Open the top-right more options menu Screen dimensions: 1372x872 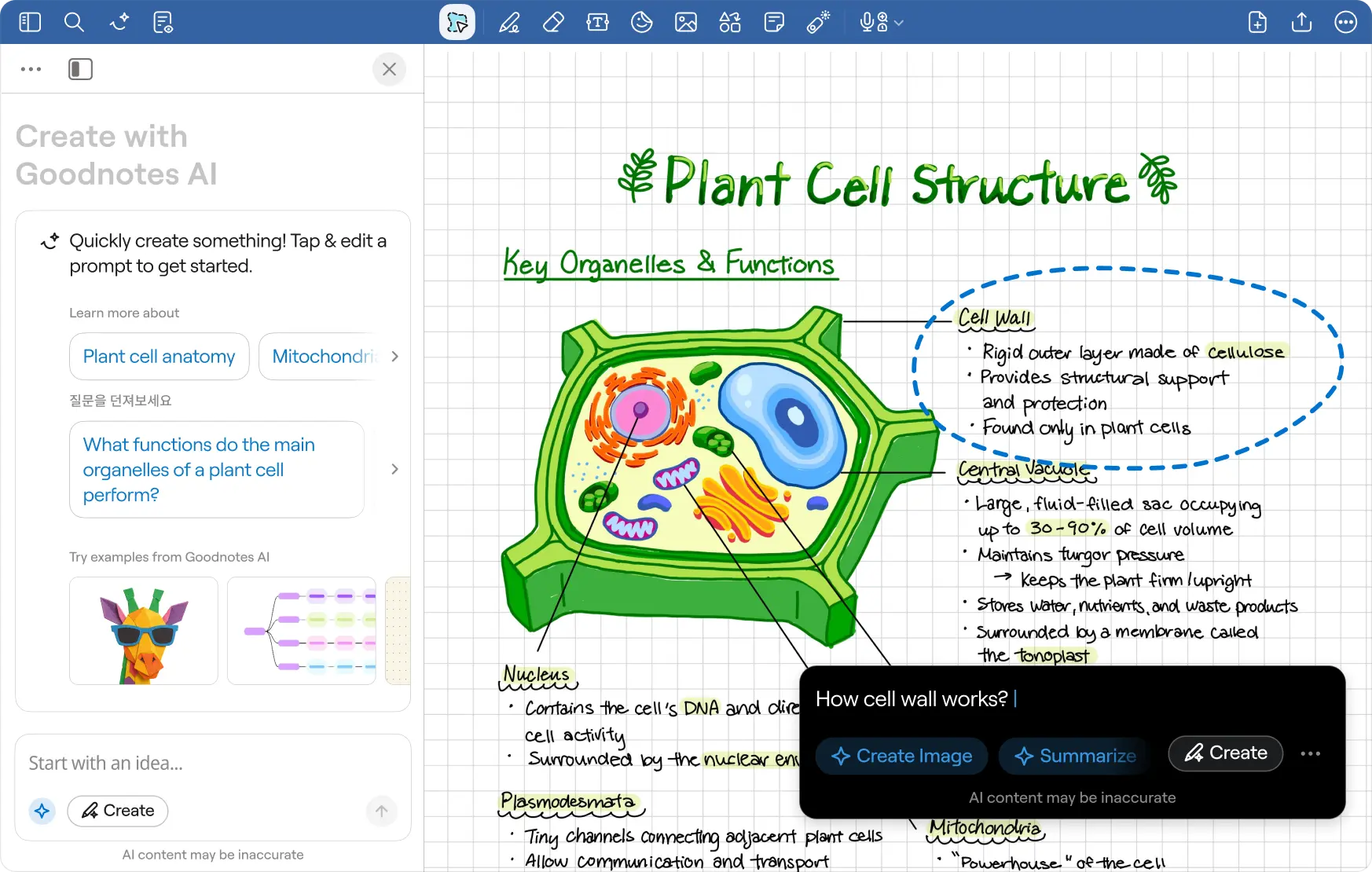pos(1346,22)
